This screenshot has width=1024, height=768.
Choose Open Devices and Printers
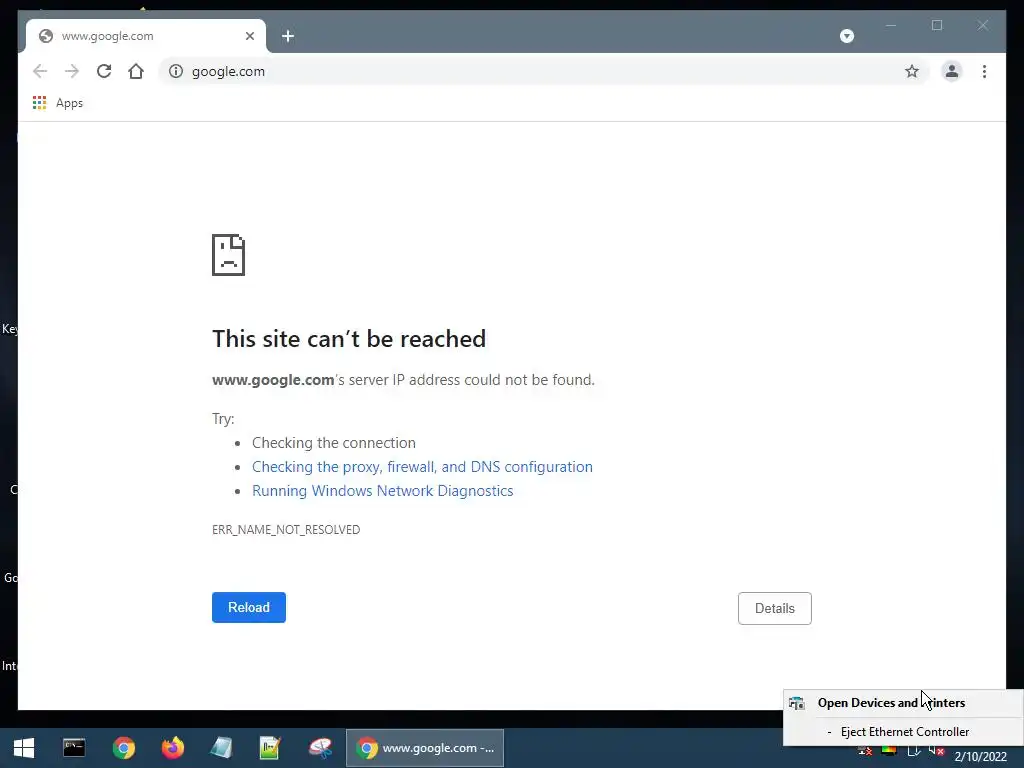(904, 703)
